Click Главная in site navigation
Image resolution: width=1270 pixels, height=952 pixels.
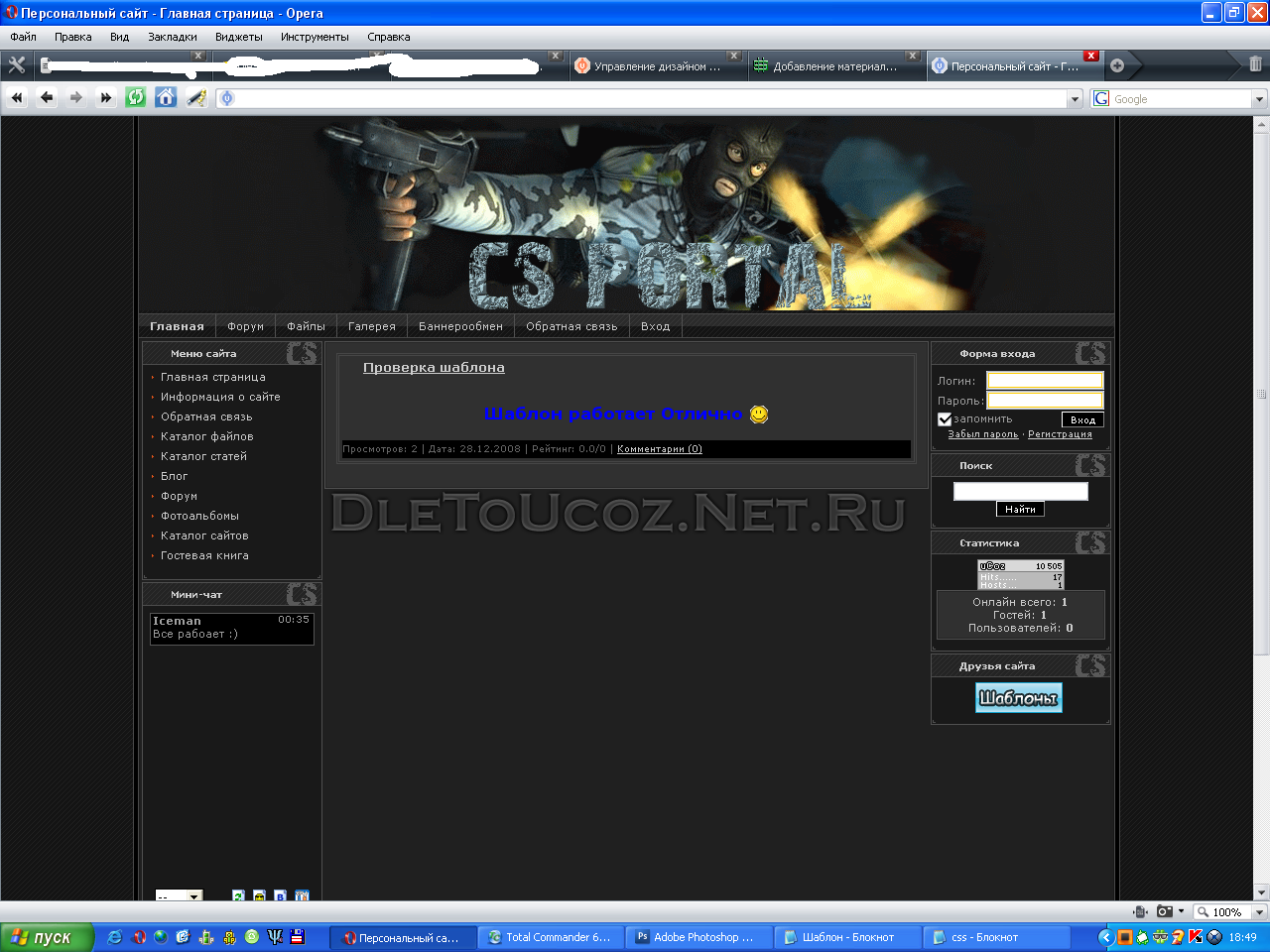[x=177, y=326]
